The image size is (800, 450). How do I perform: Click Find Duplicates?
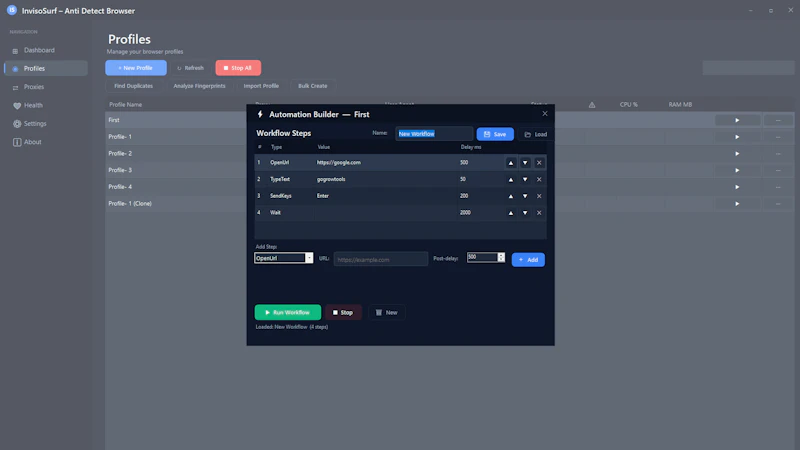point(133,86)
